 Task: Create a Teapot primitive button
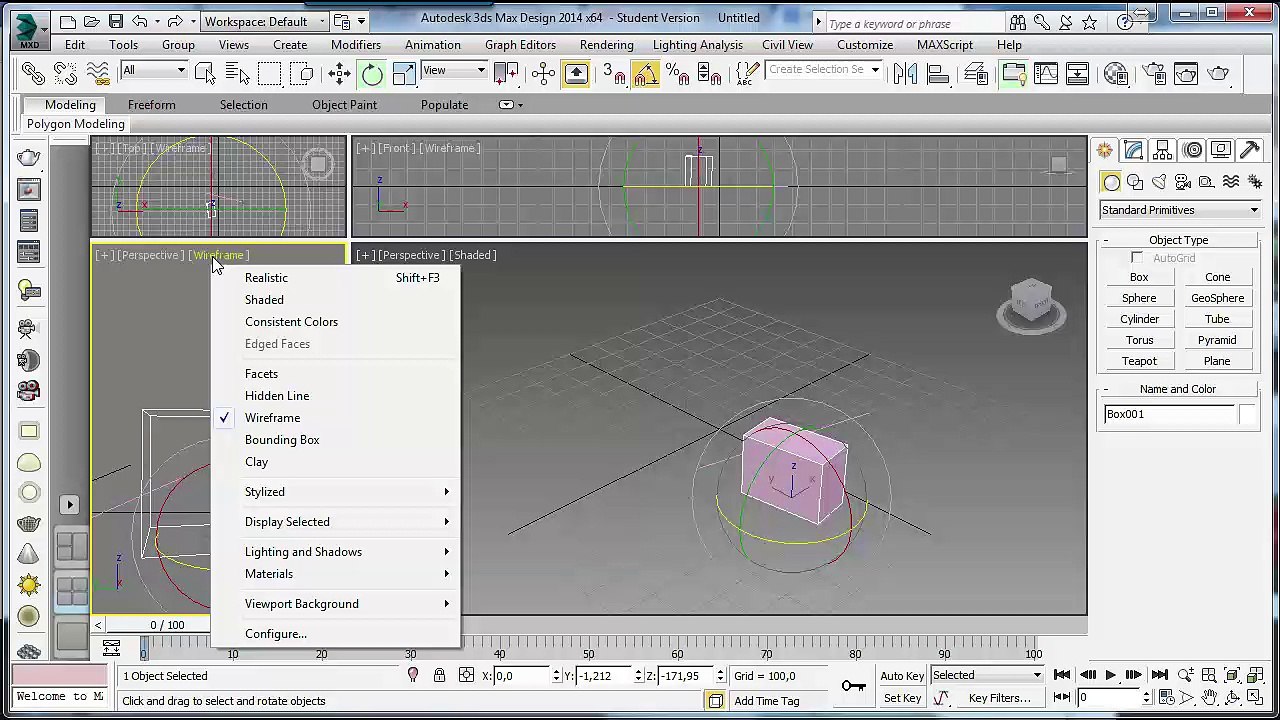click(1139, 361)
